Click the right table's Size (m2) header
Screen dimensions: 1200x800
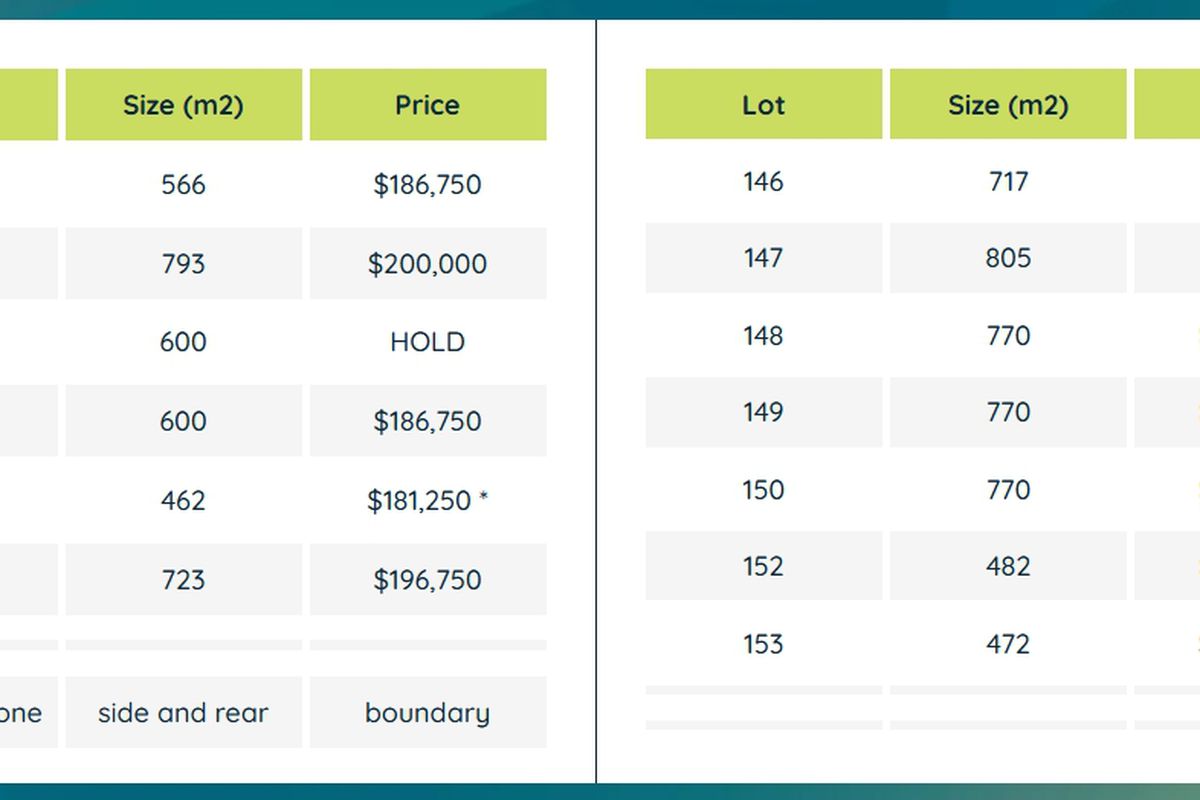pyautogui.click(x=1008, y=104)
